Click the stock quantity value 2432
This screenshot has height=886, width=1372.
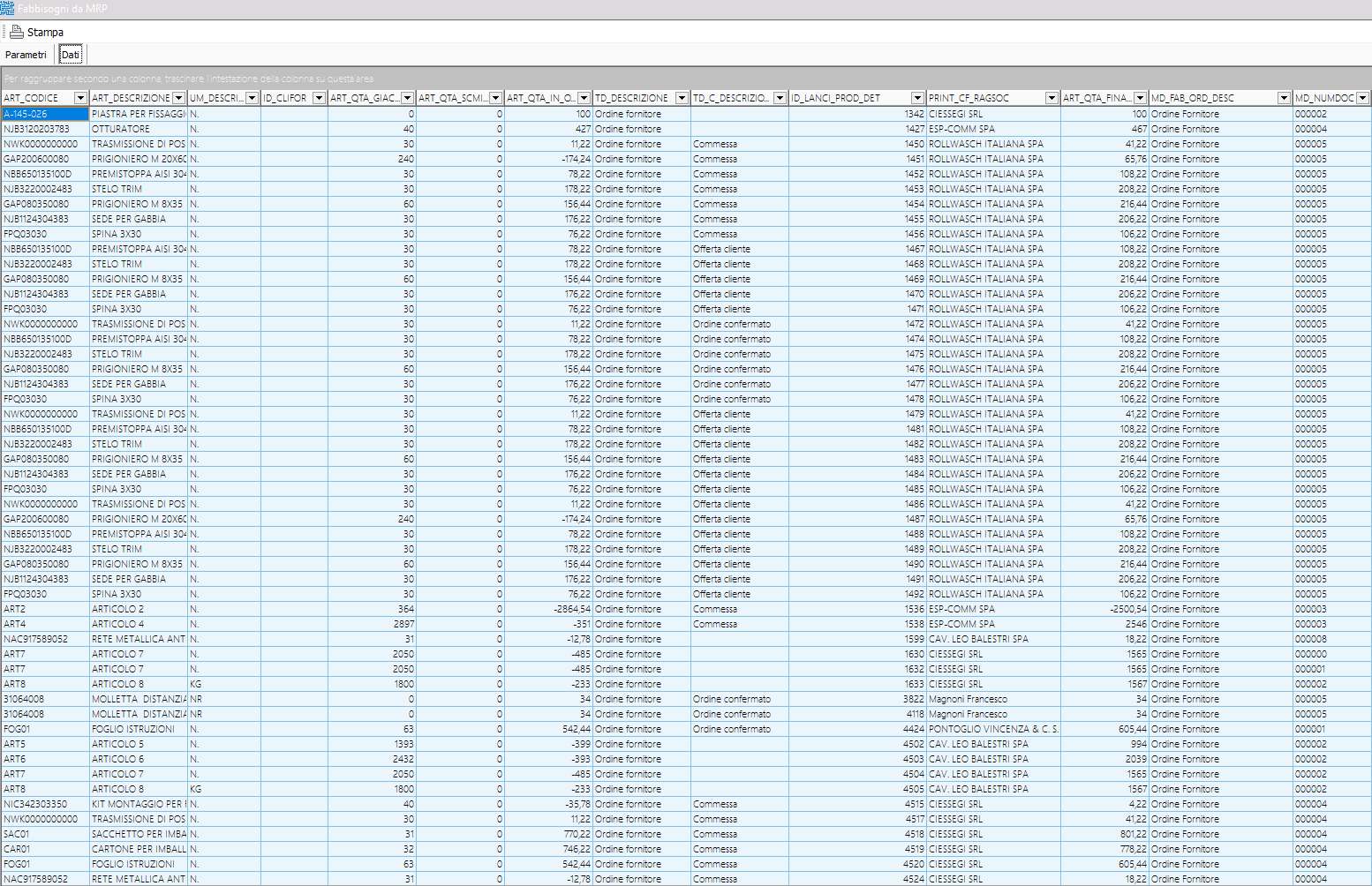(372, 759)
